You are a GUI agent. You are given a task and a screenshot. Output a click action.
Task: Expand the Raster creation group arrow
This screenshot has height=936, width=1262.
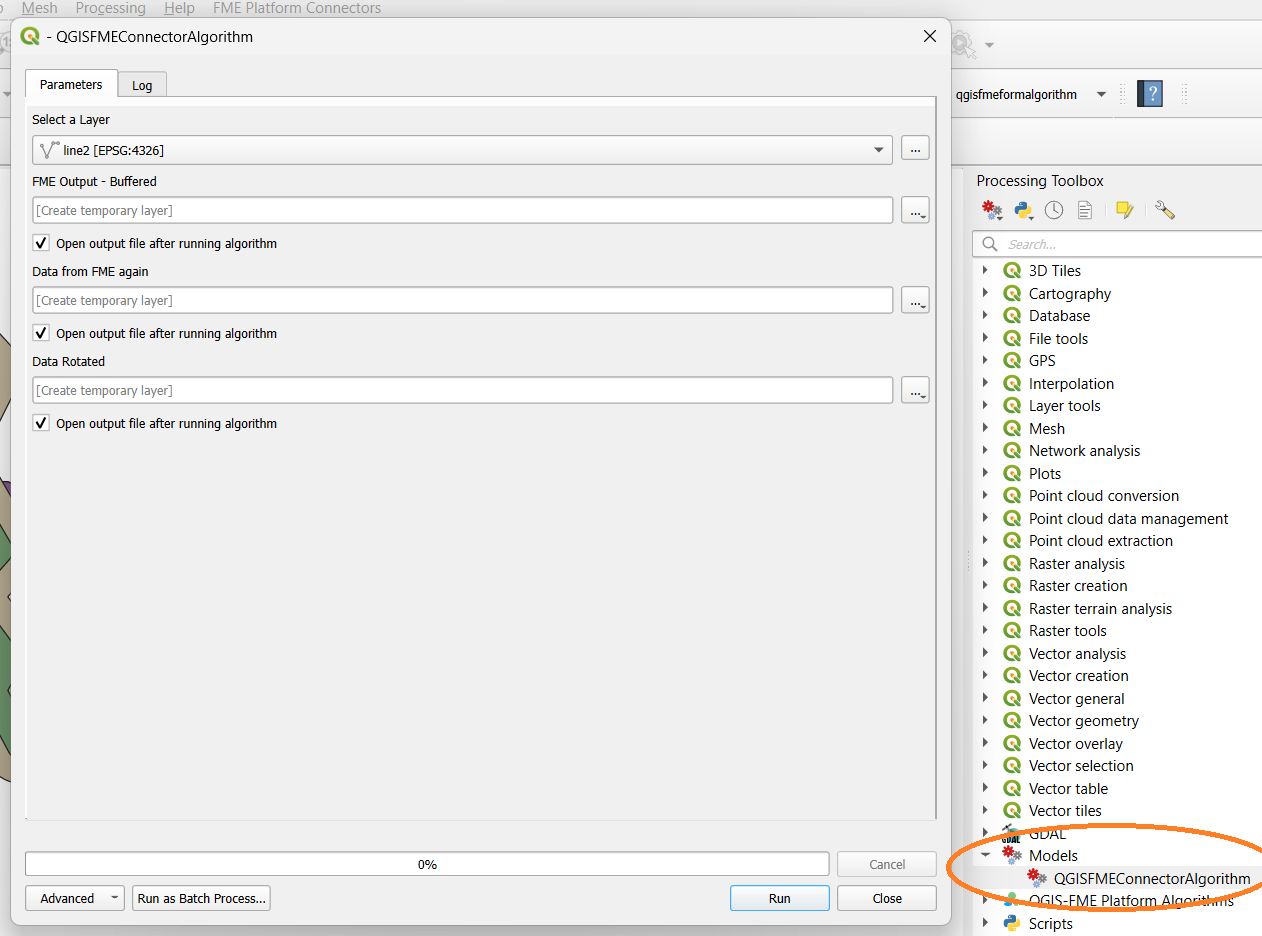pos(986,586)
